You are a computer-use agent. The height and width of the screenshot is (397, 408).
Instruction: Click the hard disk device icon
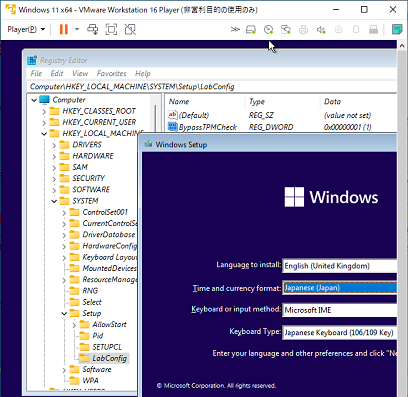click(251, 30)
